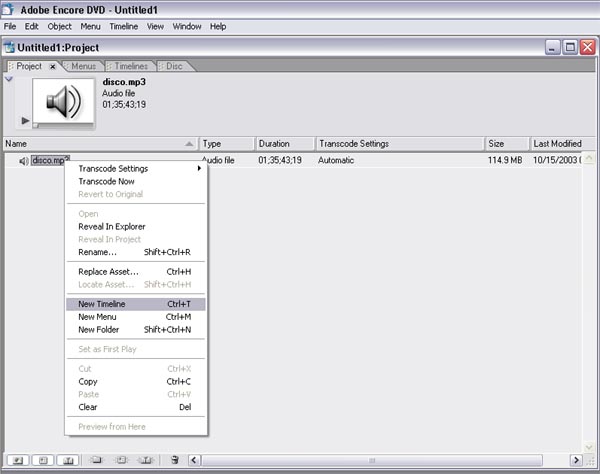The image size is (600, 474).
Task: Click the 114.9 MB size cell
Action: tap(505, 160)
